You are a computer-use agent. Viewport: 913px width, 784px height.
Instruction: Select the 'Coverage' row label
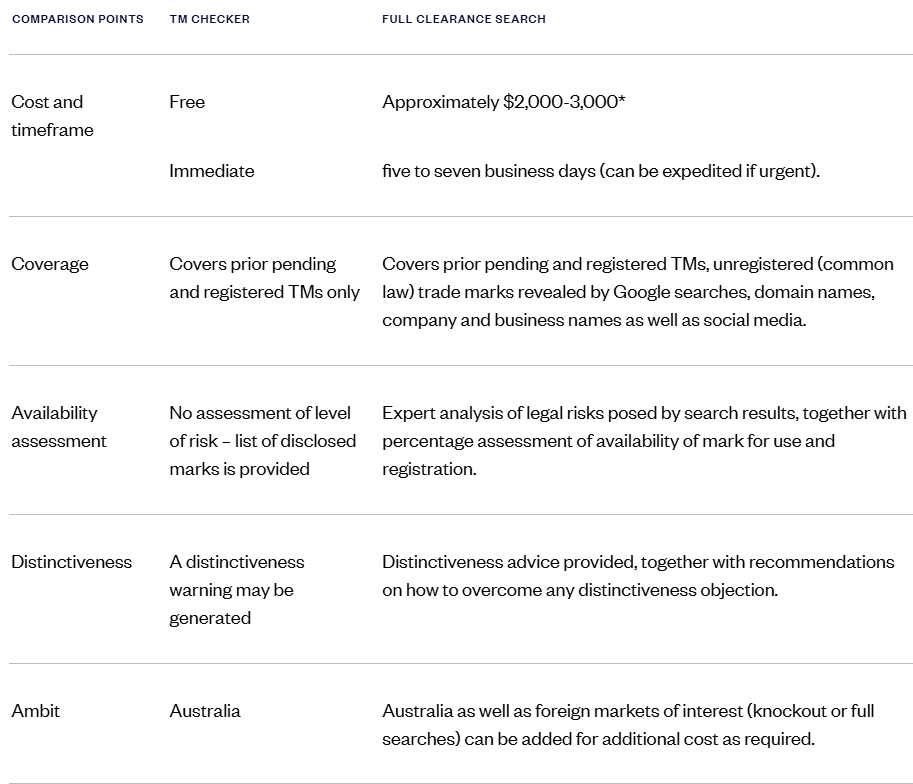click(x=50, y=264)
